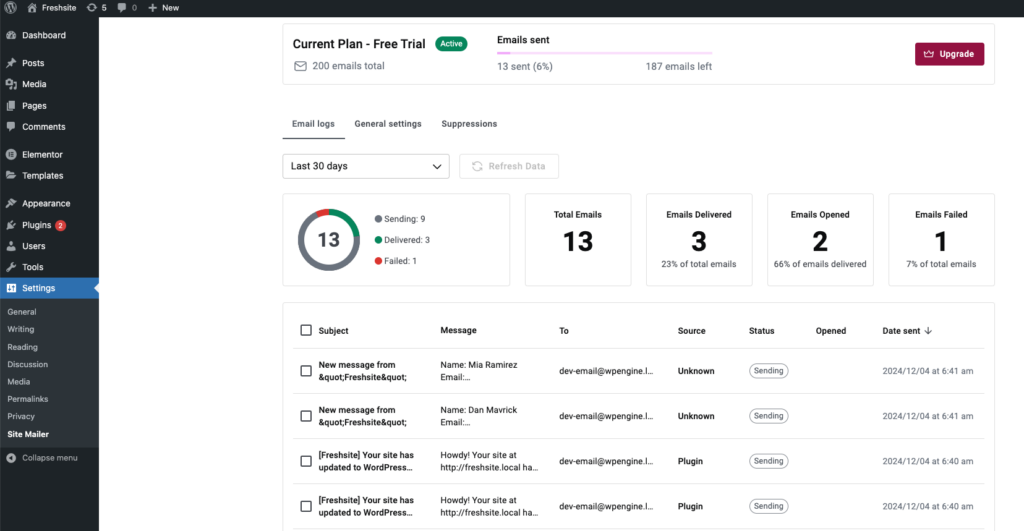Open the comments bubble icon in admin bar
The image size is (1024, 531).
[122, 8]
